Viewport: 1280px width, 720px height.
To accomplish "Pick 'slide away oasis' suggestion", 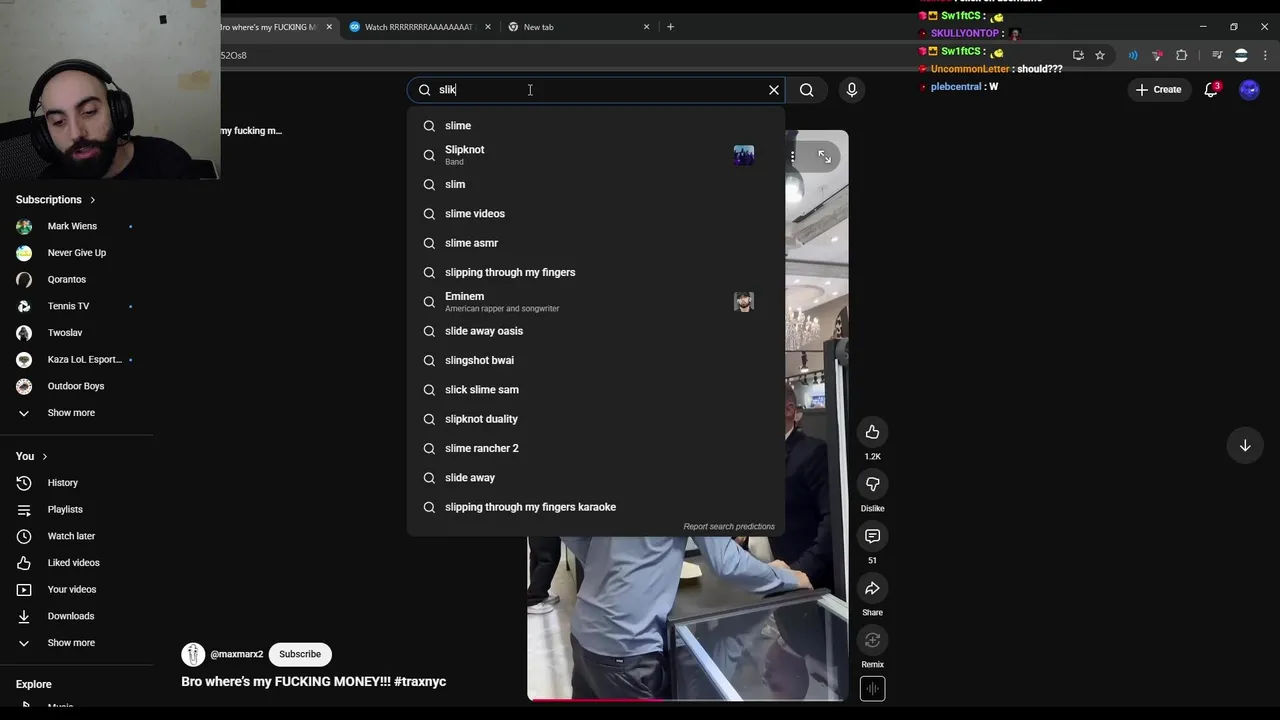I will pos(595,331).
